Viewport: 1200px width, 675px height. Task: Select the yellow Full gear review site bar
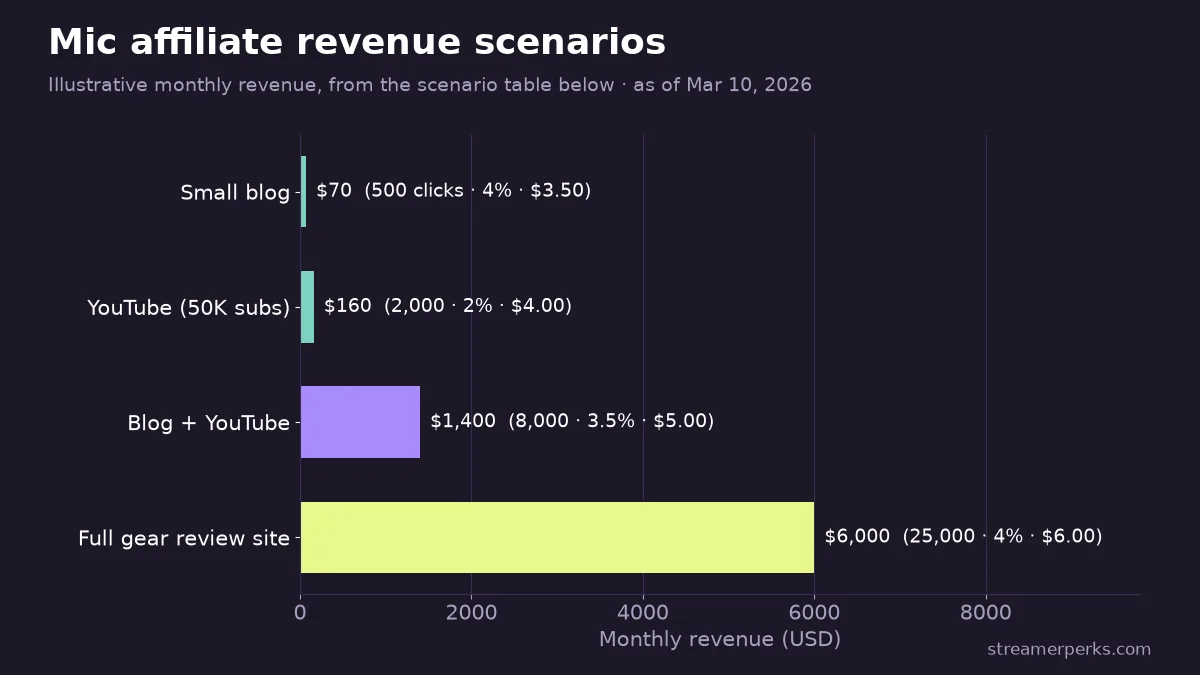[557, 537]
